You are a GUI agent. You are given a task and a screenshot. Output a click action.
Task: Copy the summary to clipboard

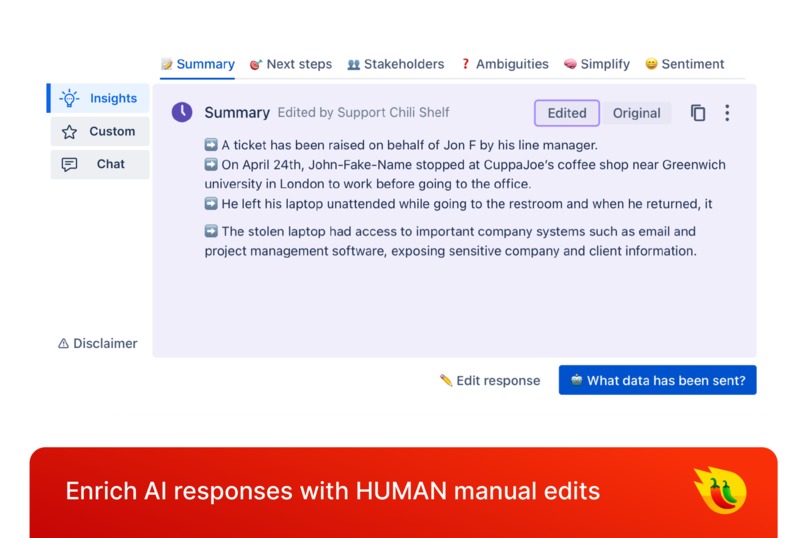[x=698, y=113]
